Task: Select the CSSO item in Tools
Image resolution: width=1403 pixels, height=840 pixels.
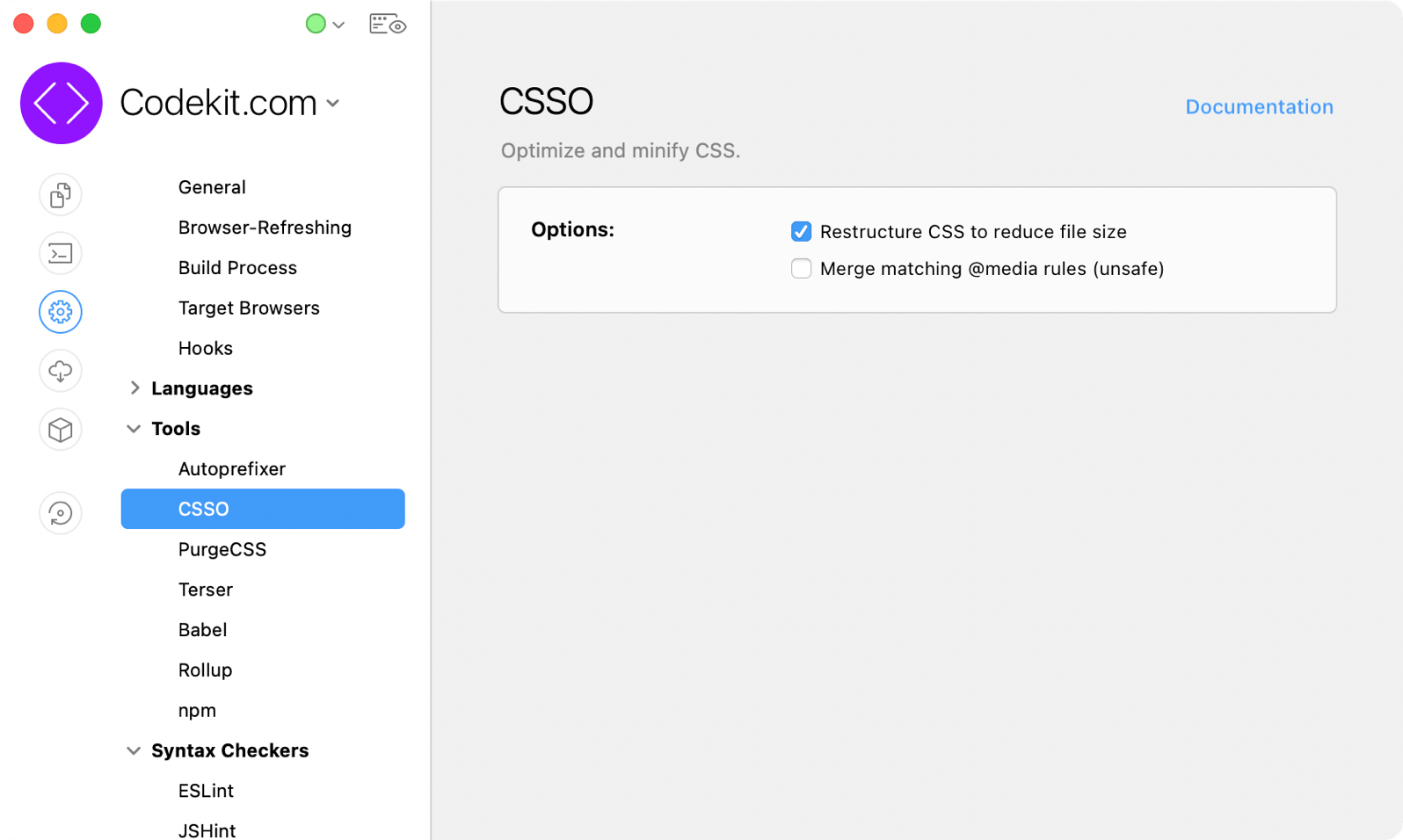Action: 263,509
